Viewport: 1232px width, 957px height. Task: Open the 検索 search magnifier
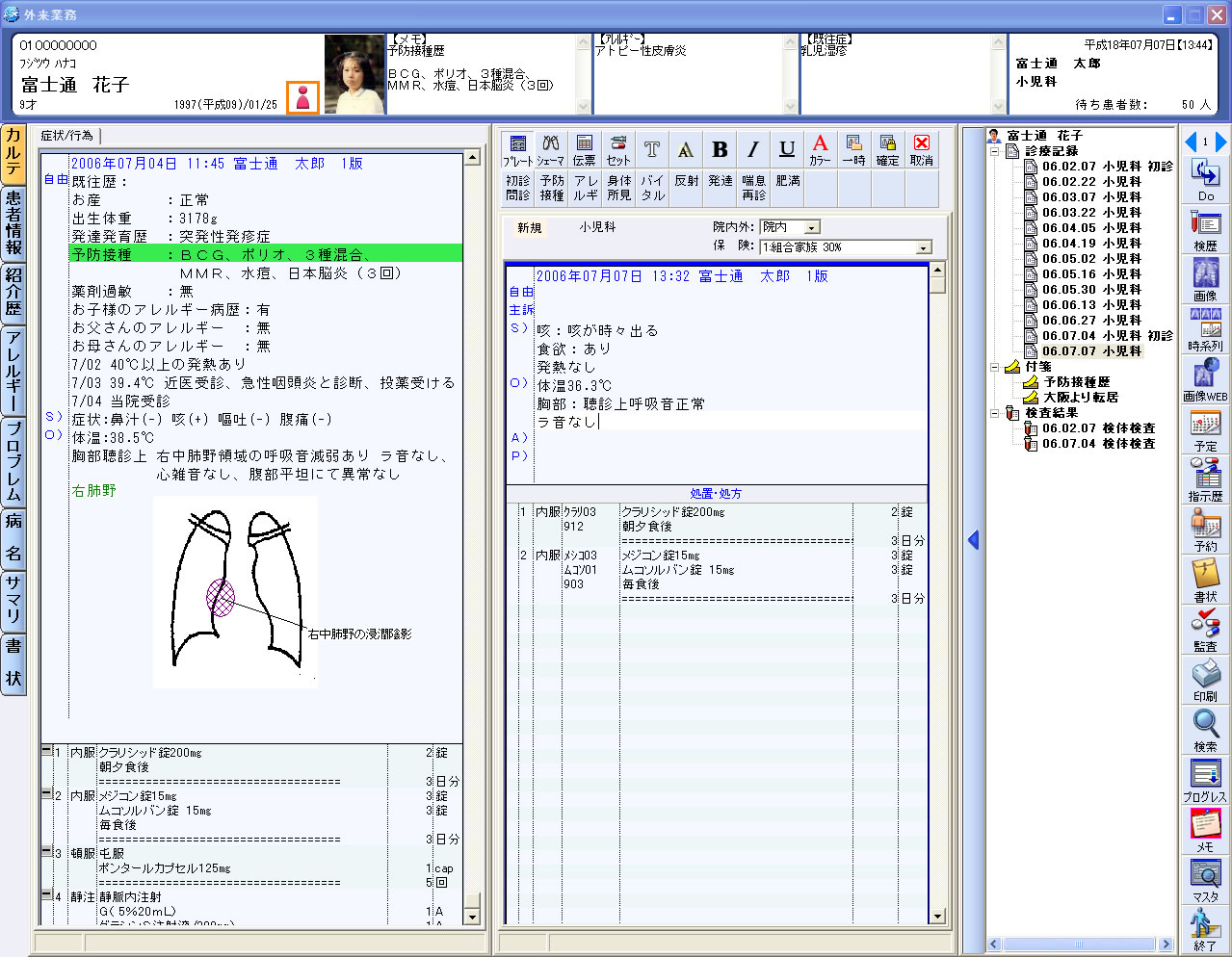point(1205,730)
